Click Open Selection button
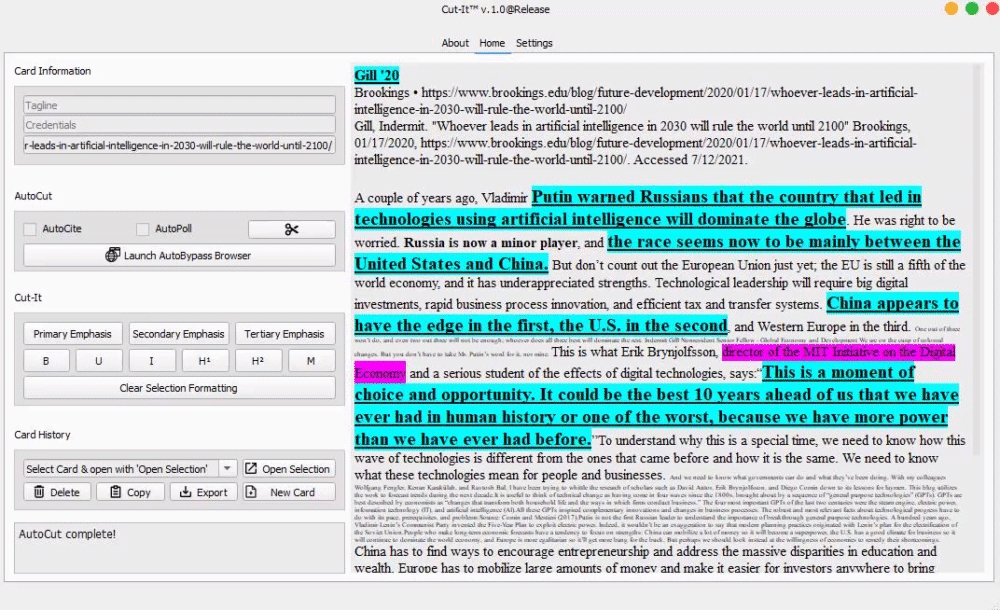The width and height of the screenshot is (1000, 610). (288, 468)
